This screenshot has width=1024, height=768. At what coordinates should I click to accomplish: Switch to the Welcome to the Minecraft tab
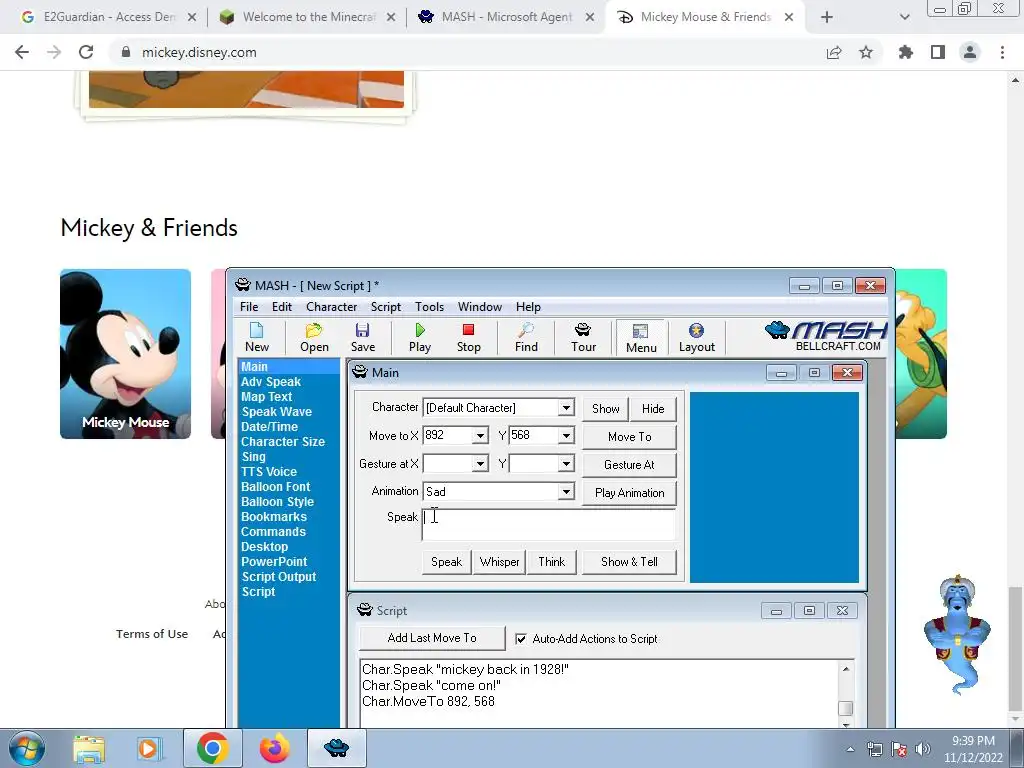(307, 18)
